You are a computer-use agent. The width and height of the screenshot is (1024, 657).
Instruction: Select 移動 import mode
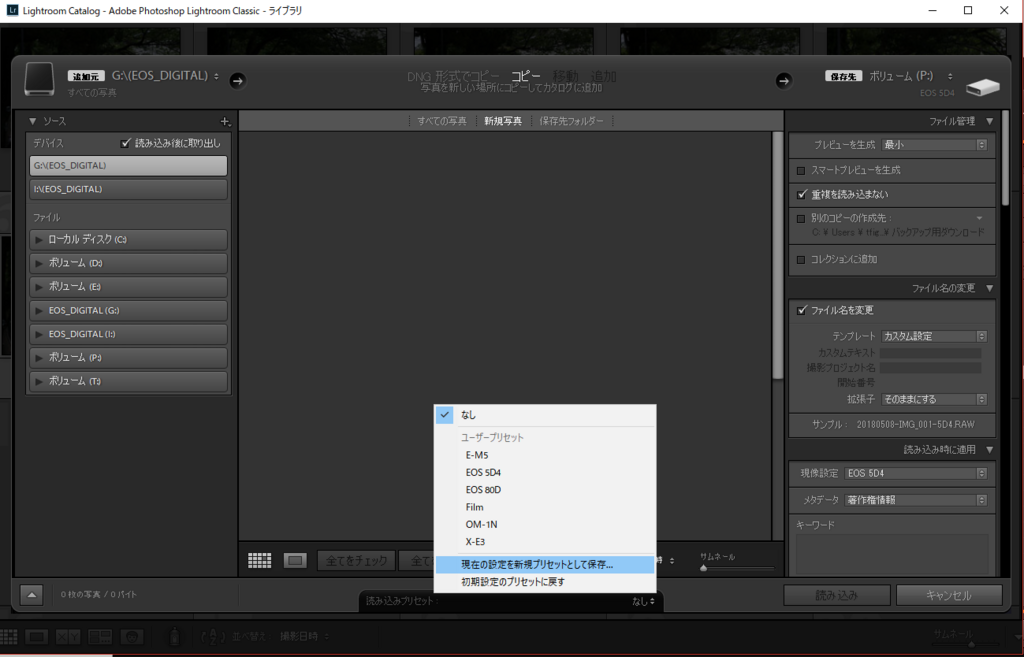pyautogui.click(x=566, y=76)
